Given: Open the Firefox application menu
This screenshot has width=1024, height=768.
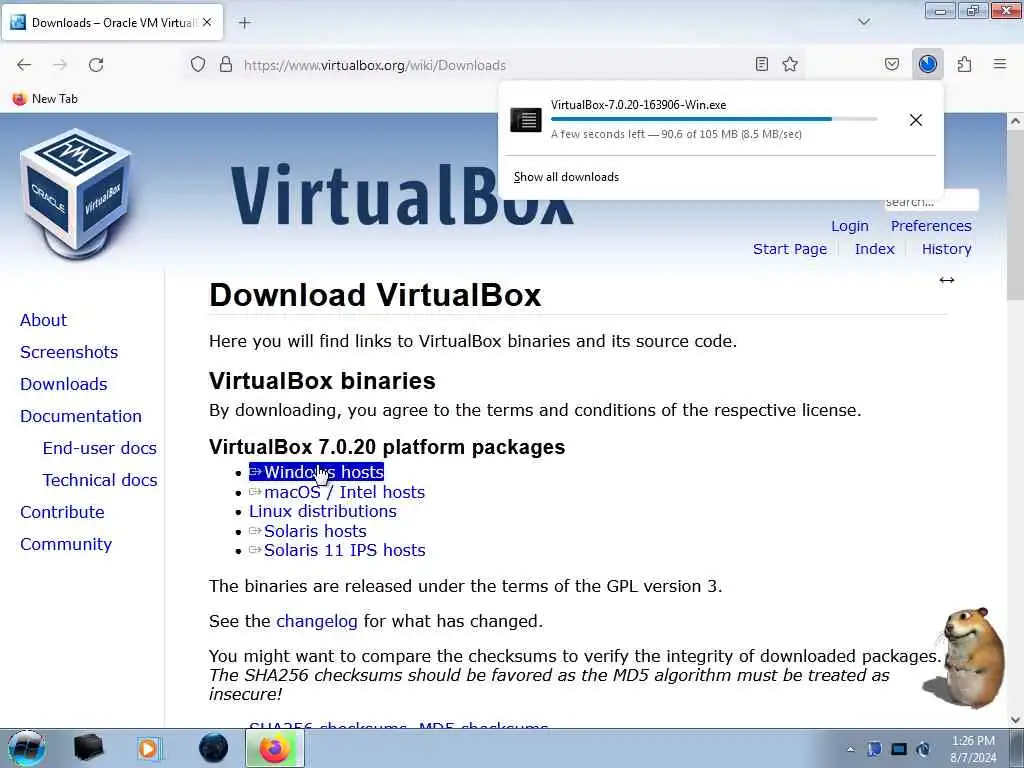Looking at the screenshot, I should [1000, 64].
